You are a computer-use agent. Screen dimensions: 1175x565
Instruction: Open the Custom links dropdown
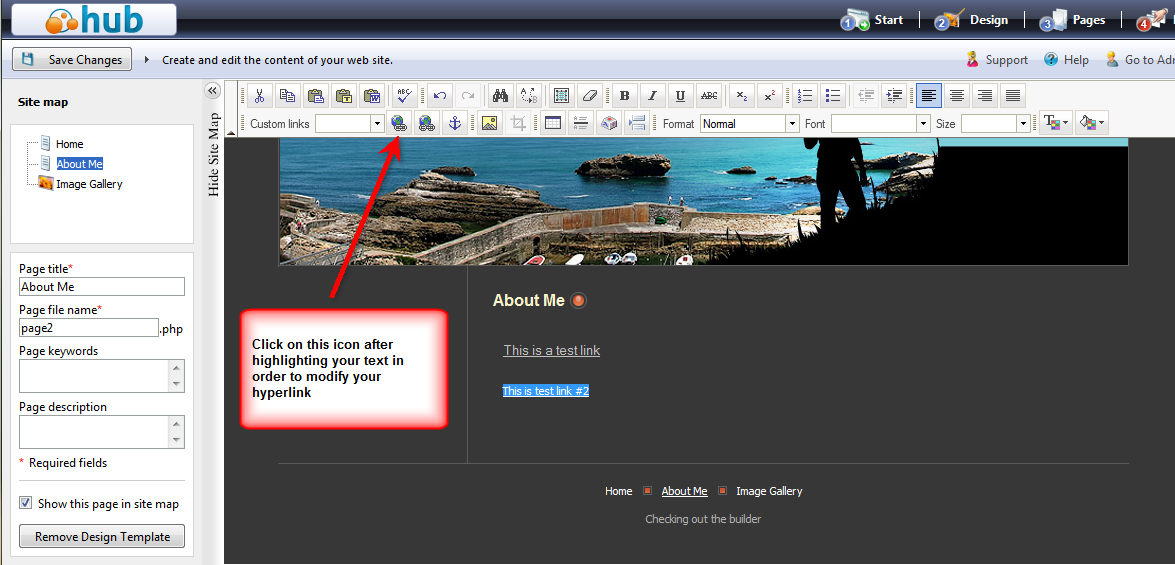coord(377,124)
